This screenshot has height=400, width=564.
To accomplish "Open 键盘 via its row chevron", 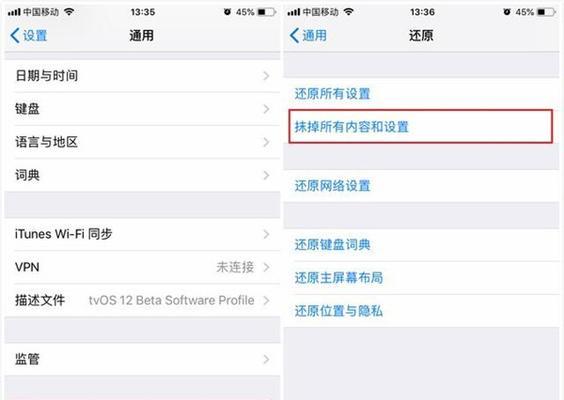I will (x=266, y=109).
